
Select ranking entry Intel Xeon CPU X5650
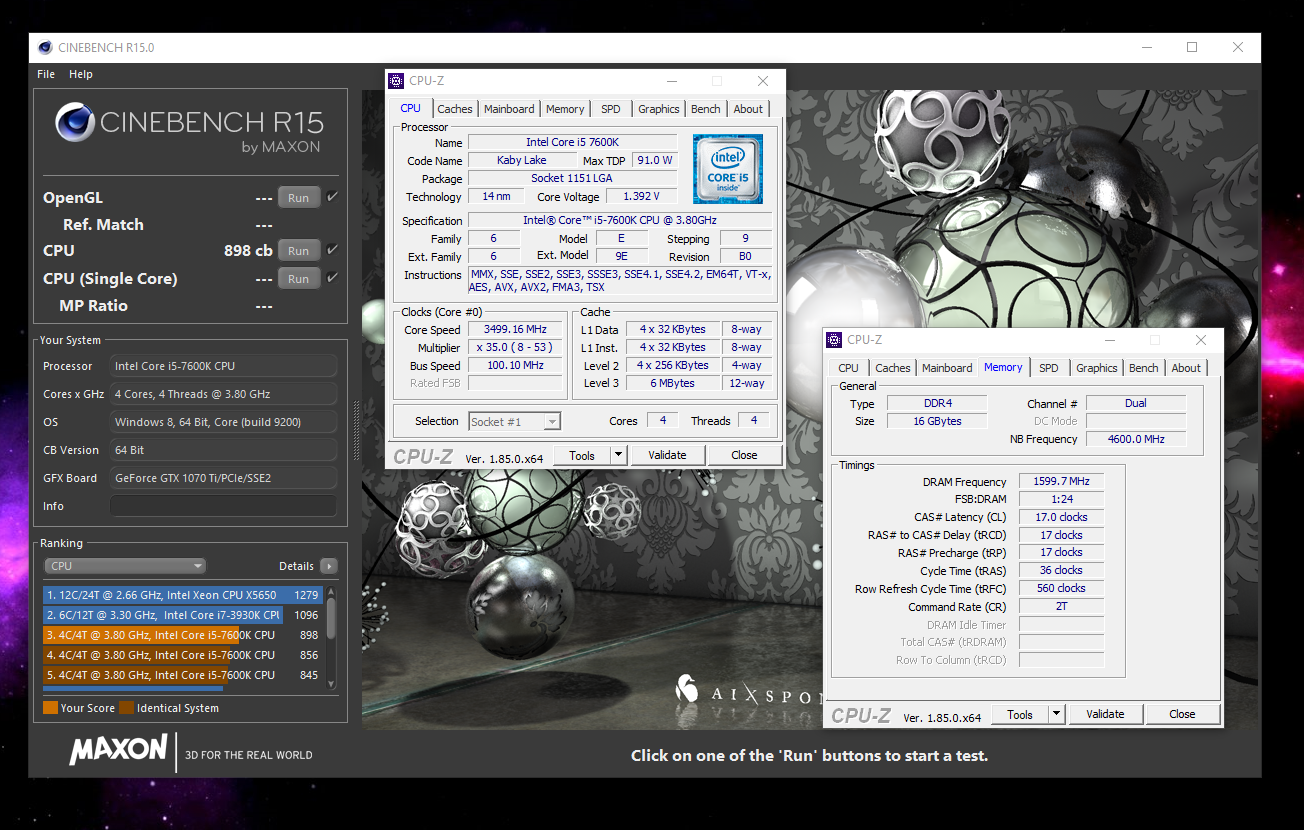click(x=183, y=595)
